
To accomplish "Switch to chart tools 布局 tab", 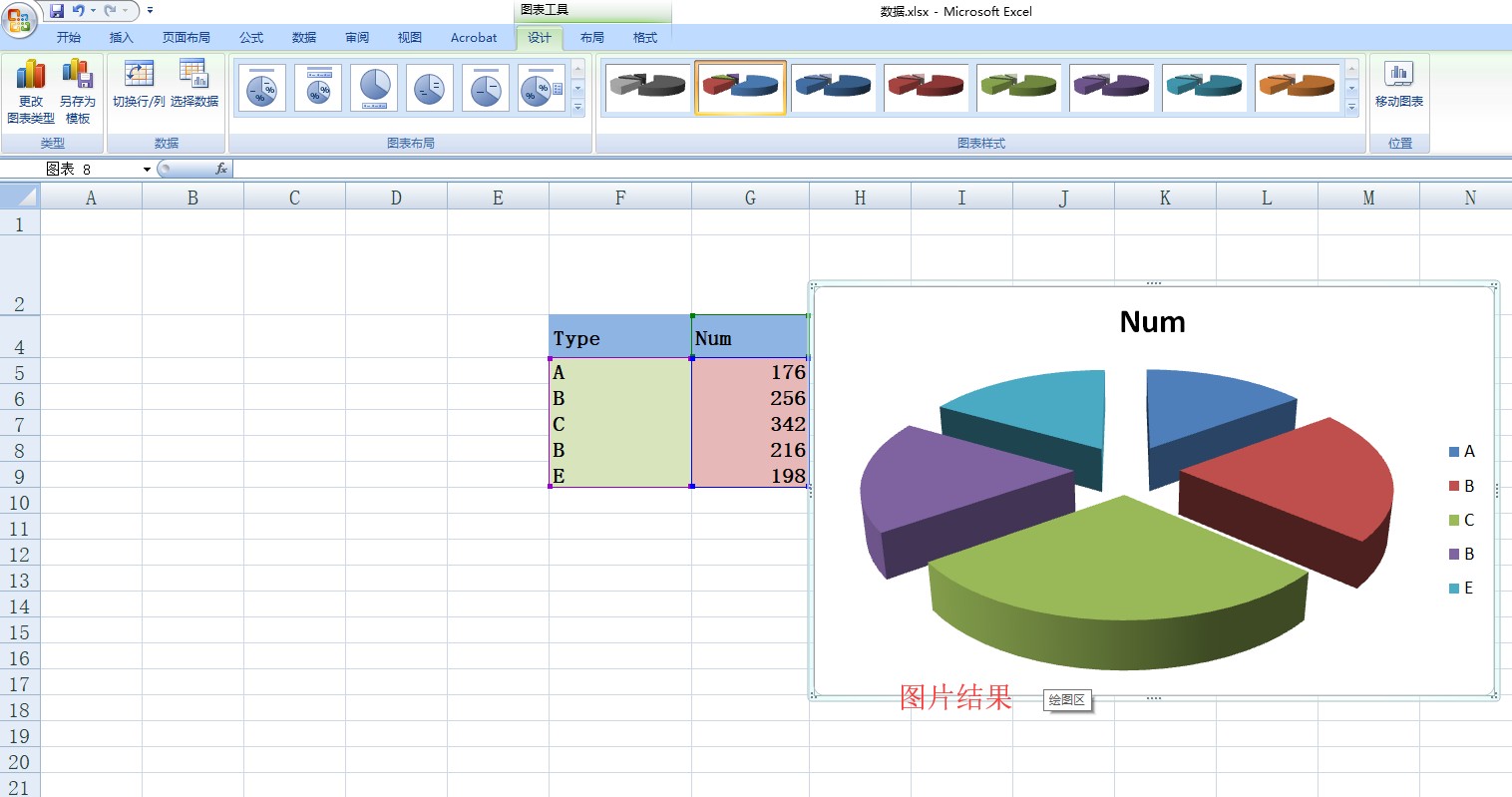I will click(592, 38).
